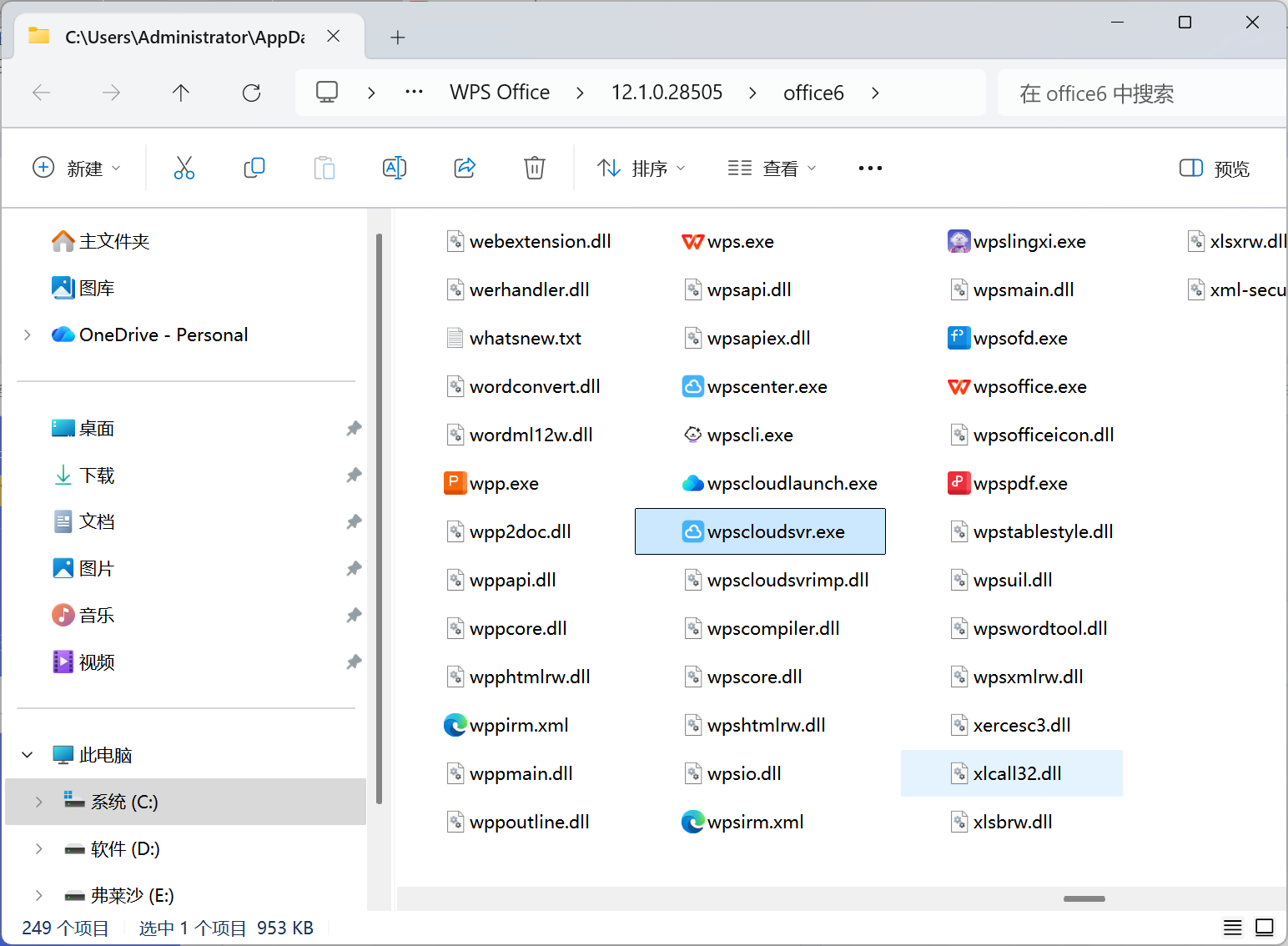Click the 新建 new button
Screen dimensions: 1288x946
click(77, 169)
